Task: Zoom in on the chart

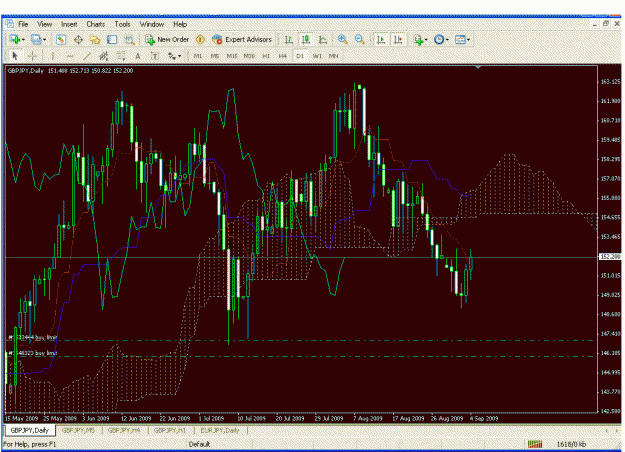Action: (x=342, y=39)
